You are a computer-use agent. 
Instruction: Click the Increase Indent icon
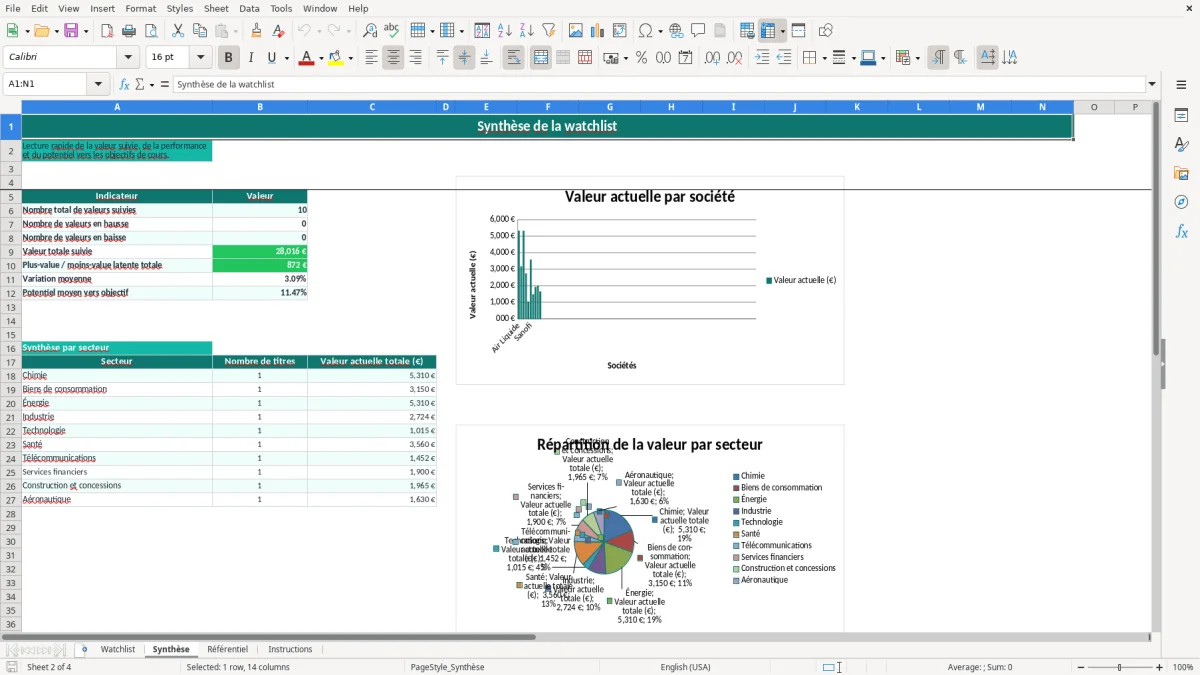tap(762, 58)
